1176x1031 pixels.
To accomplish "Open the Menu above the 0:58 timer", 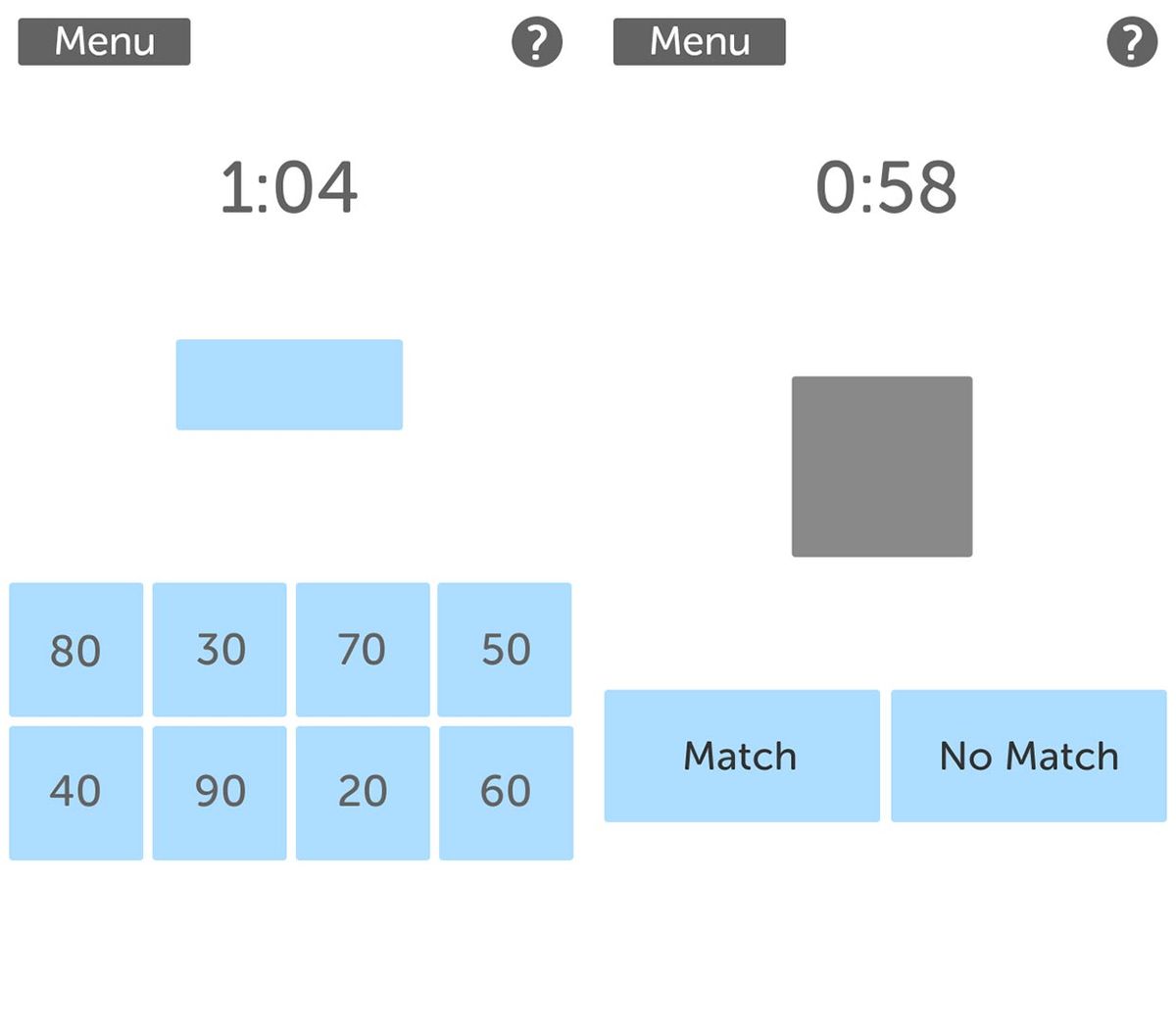I will (699, 42).
